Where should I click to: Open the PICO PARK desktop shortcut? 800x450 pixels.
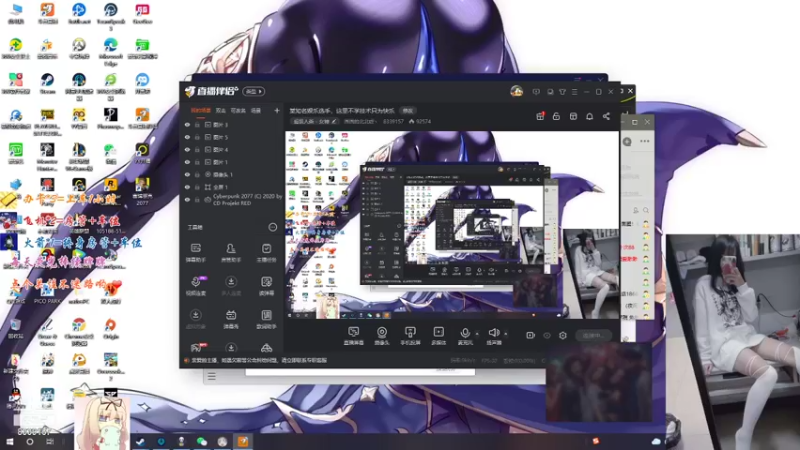point(47,294)
